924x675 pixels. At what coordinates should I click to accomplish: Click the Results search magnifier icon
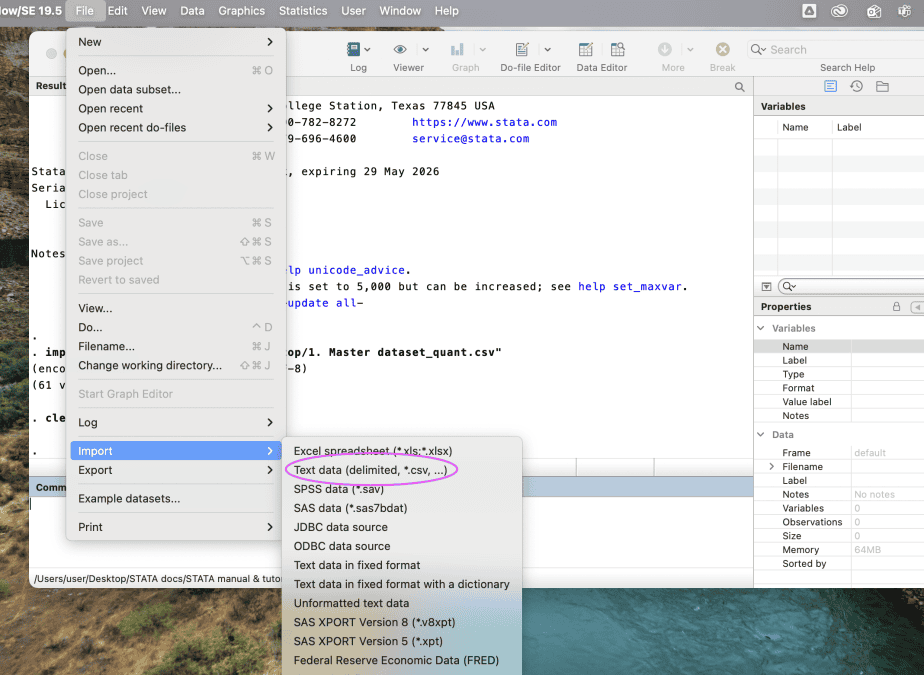tap(740, 87)
